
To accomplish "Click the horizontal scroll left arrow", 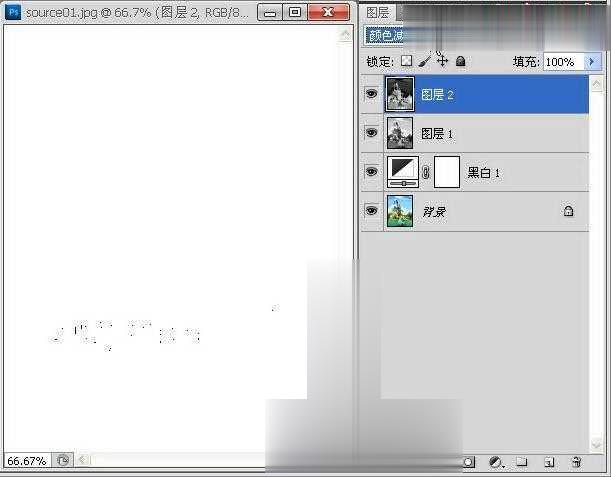I will 83,460.
